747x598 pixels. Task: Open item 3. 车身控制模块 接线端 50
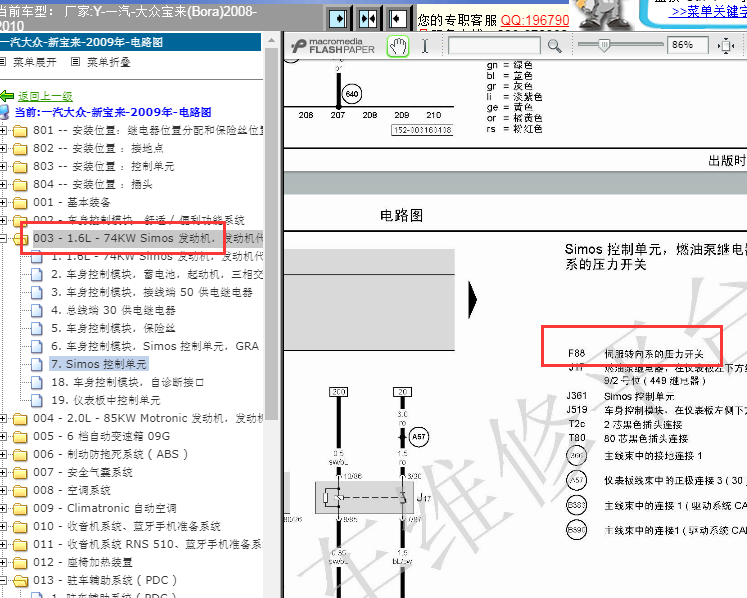[x=152, y=293]
